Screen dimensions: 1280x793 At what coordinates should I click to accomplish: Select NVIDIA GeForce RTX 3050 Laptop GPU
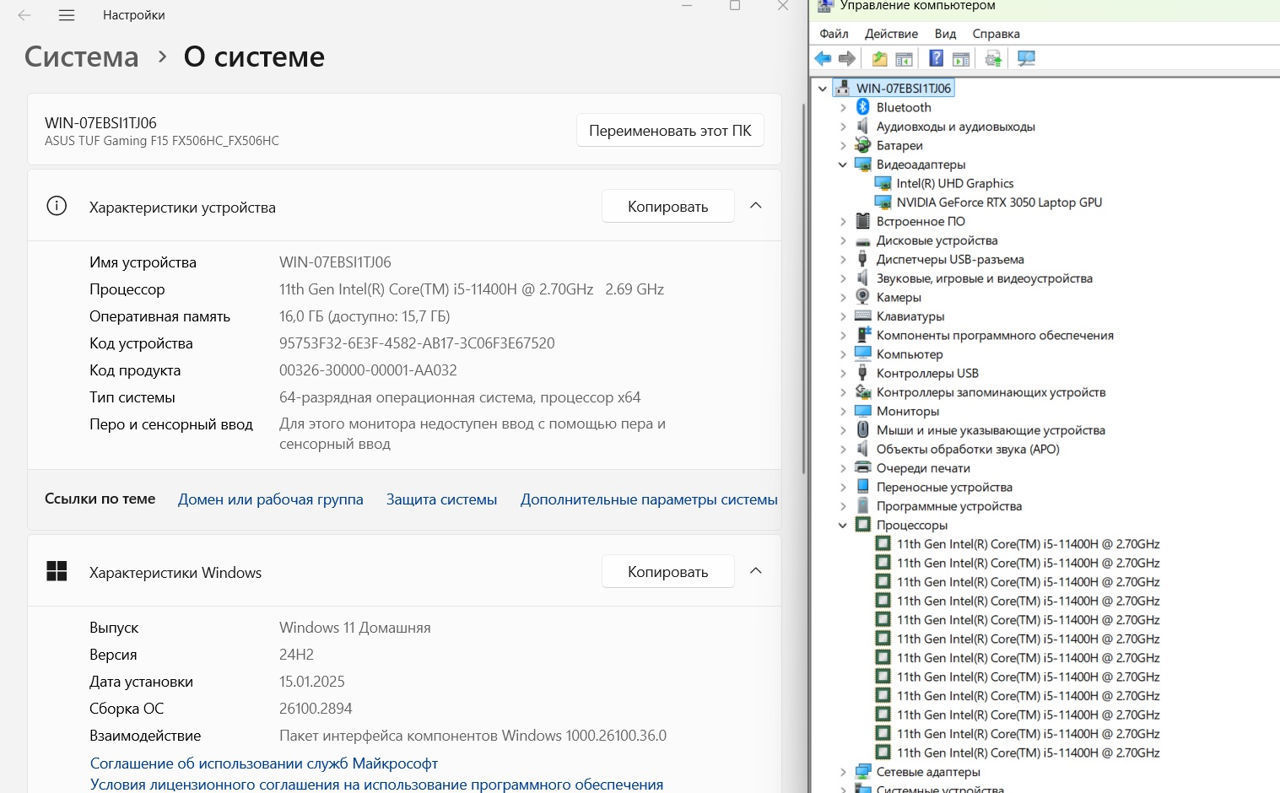click(998, 202)
